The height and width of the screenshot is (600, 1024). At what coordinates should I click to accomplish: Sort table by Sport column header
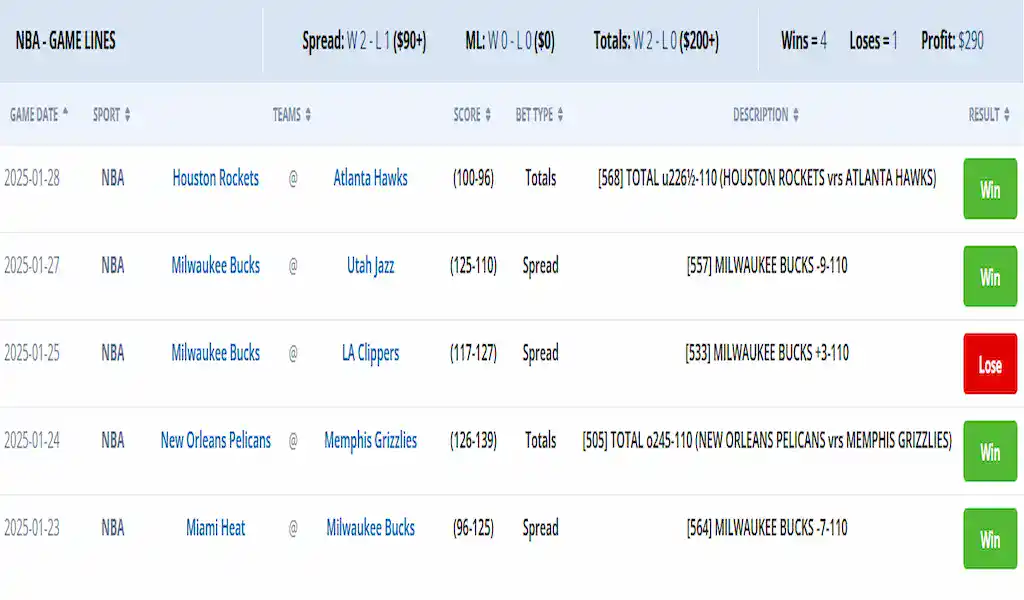112,115
